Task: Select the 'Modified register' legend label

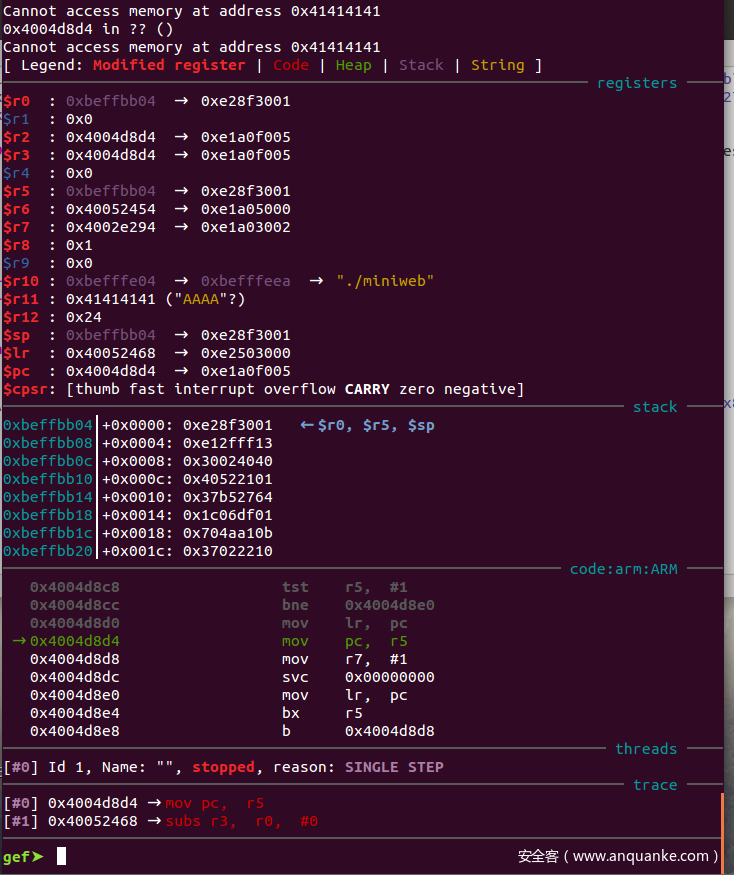Action: pos(168,65)
